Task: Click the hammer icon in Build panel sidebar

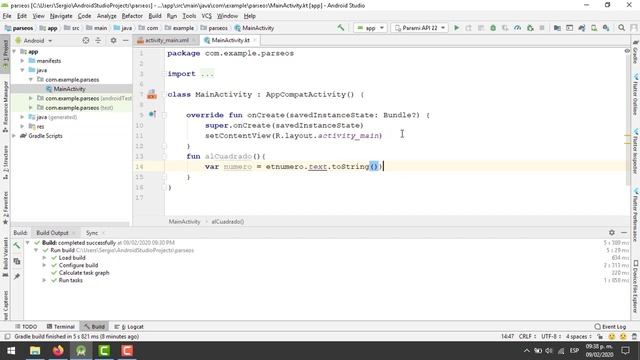Action: [x=17, y=246]
